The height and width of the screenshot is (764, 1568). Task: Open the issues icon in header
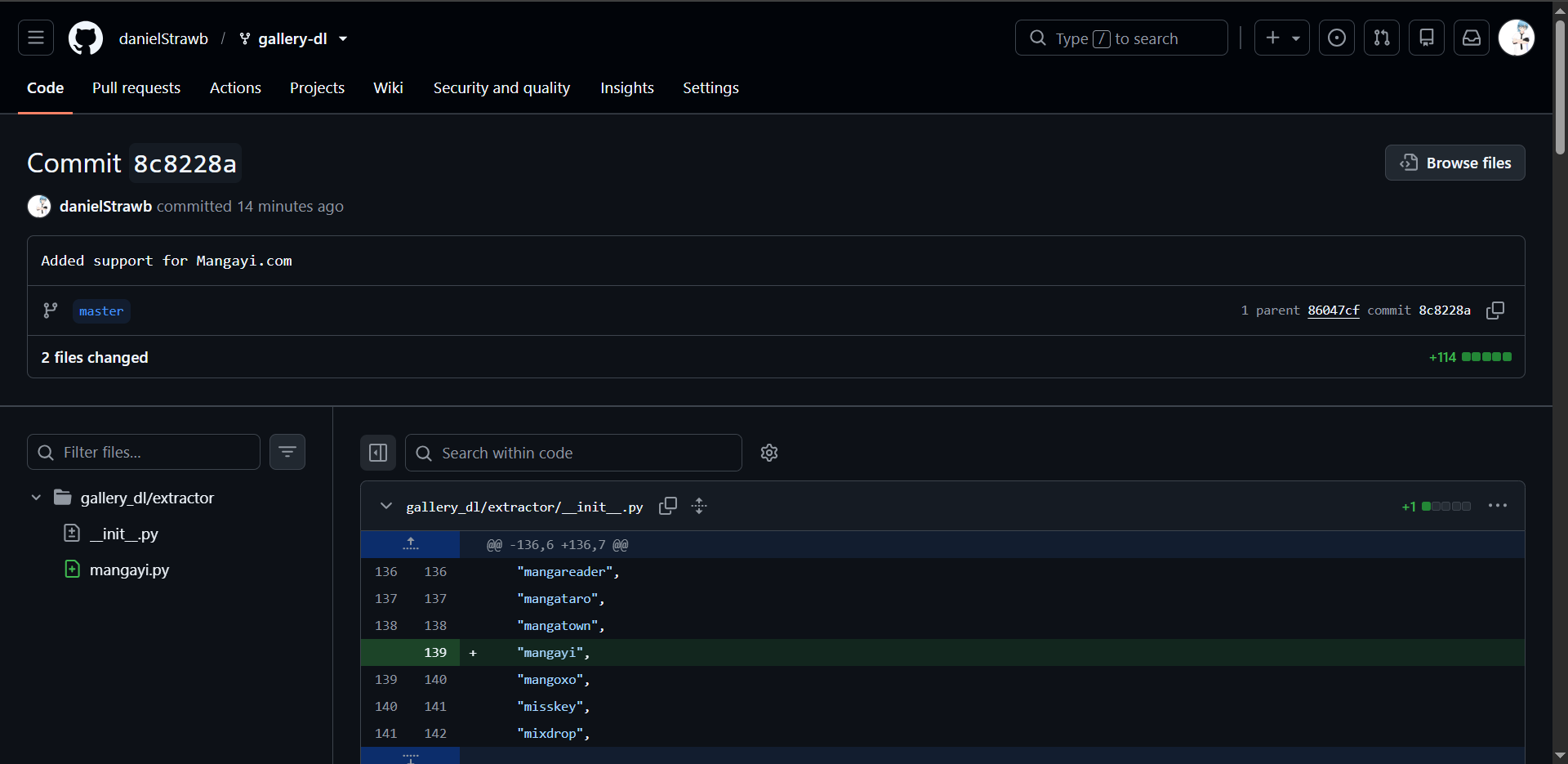1337,38
